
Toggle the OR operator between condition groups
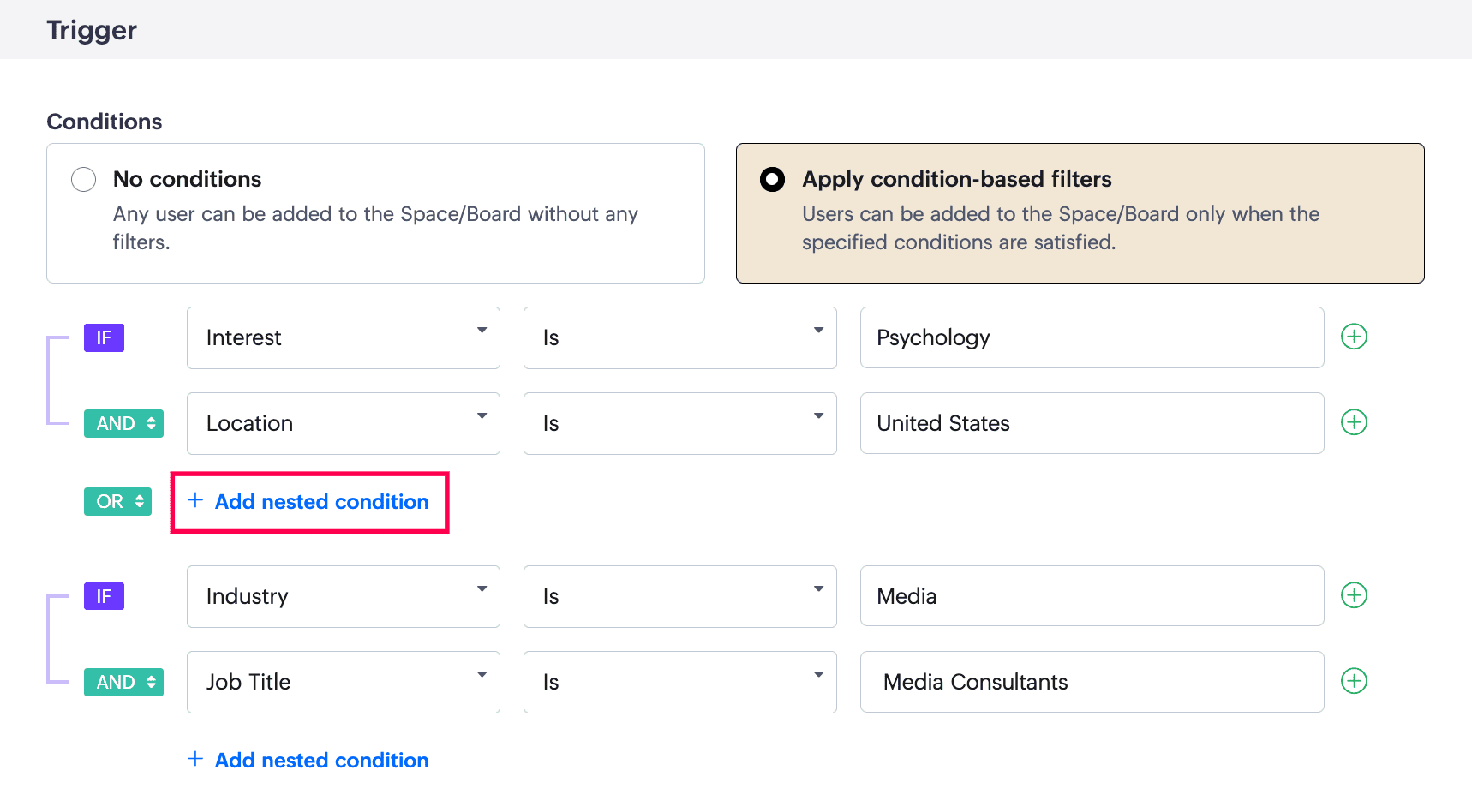click(118, 501)
